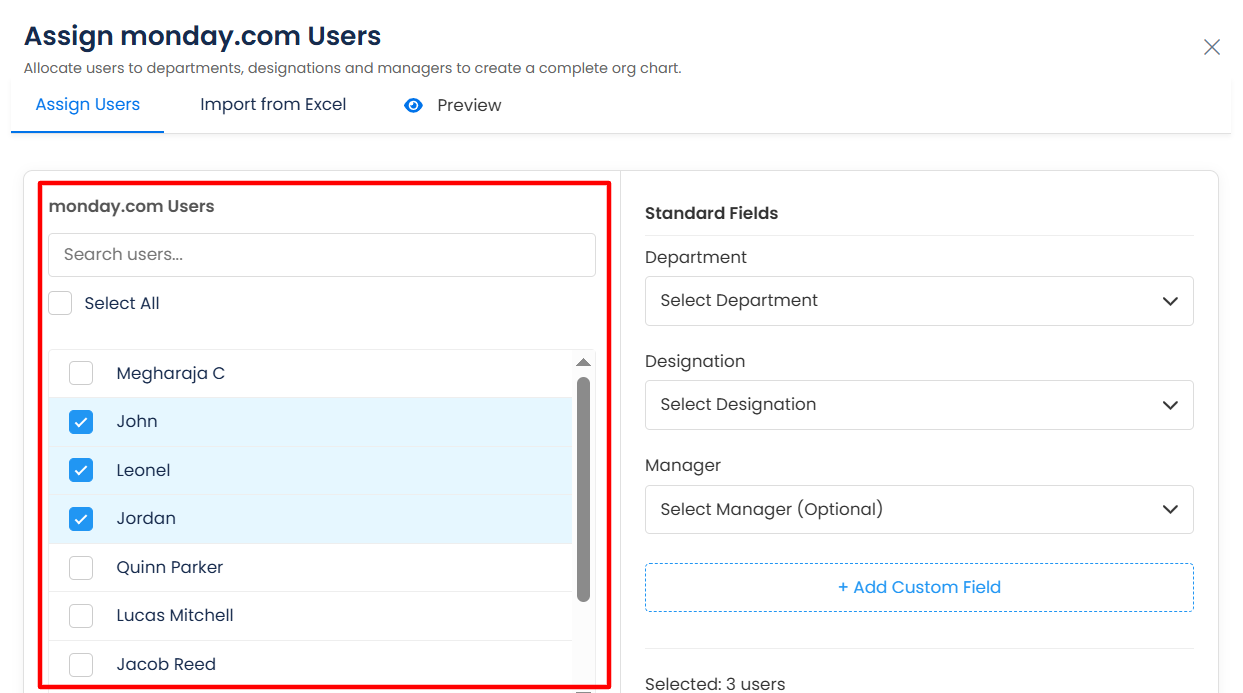This screenshot has width=1243, height=693.
Task: Check the Jacob Reed checkbox
Action: [81, 664]
